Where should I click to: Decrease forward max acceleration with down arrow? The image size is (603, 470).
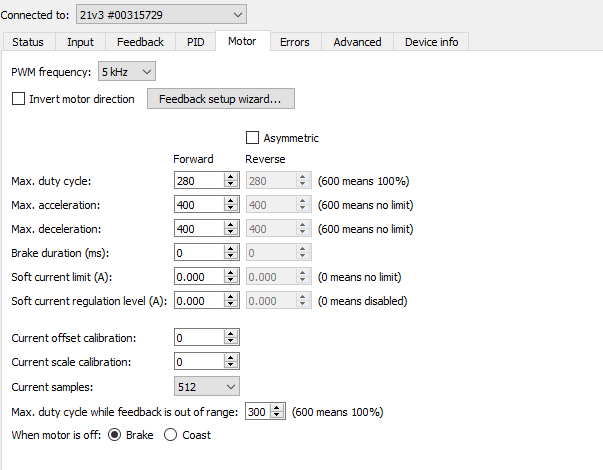click(231, 209)
